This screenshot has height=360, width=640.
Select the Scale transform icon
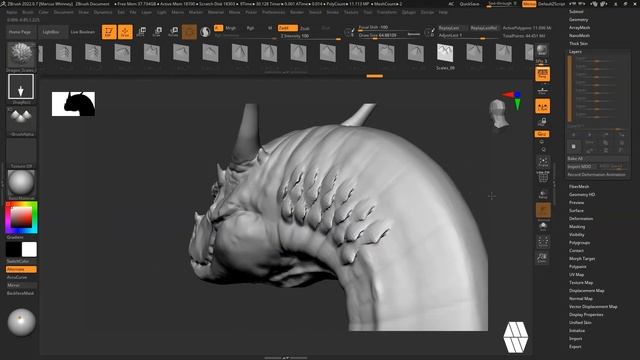(157, 32)
